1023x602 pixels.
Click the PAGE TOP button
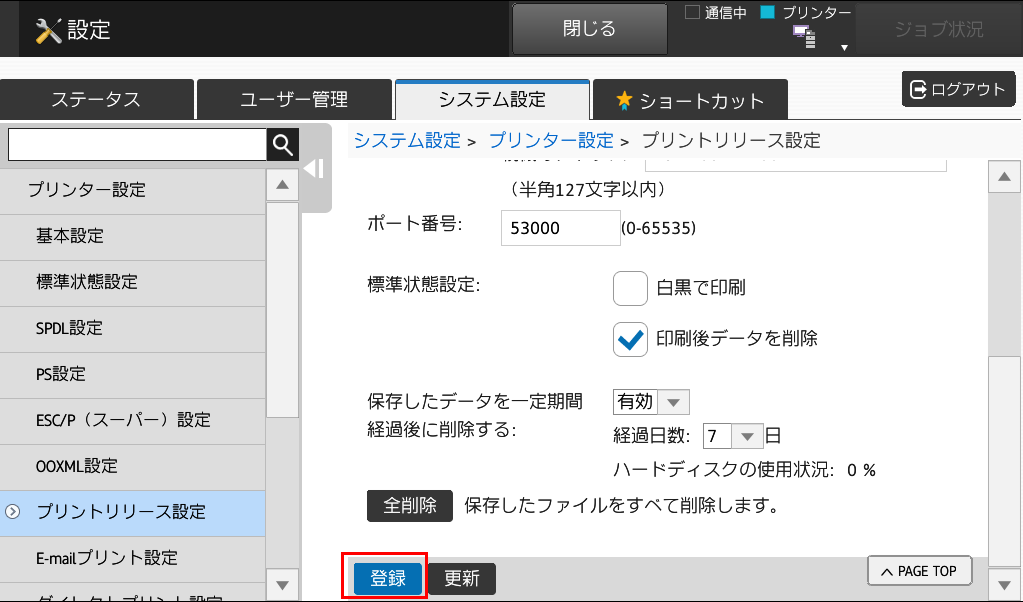920,571
